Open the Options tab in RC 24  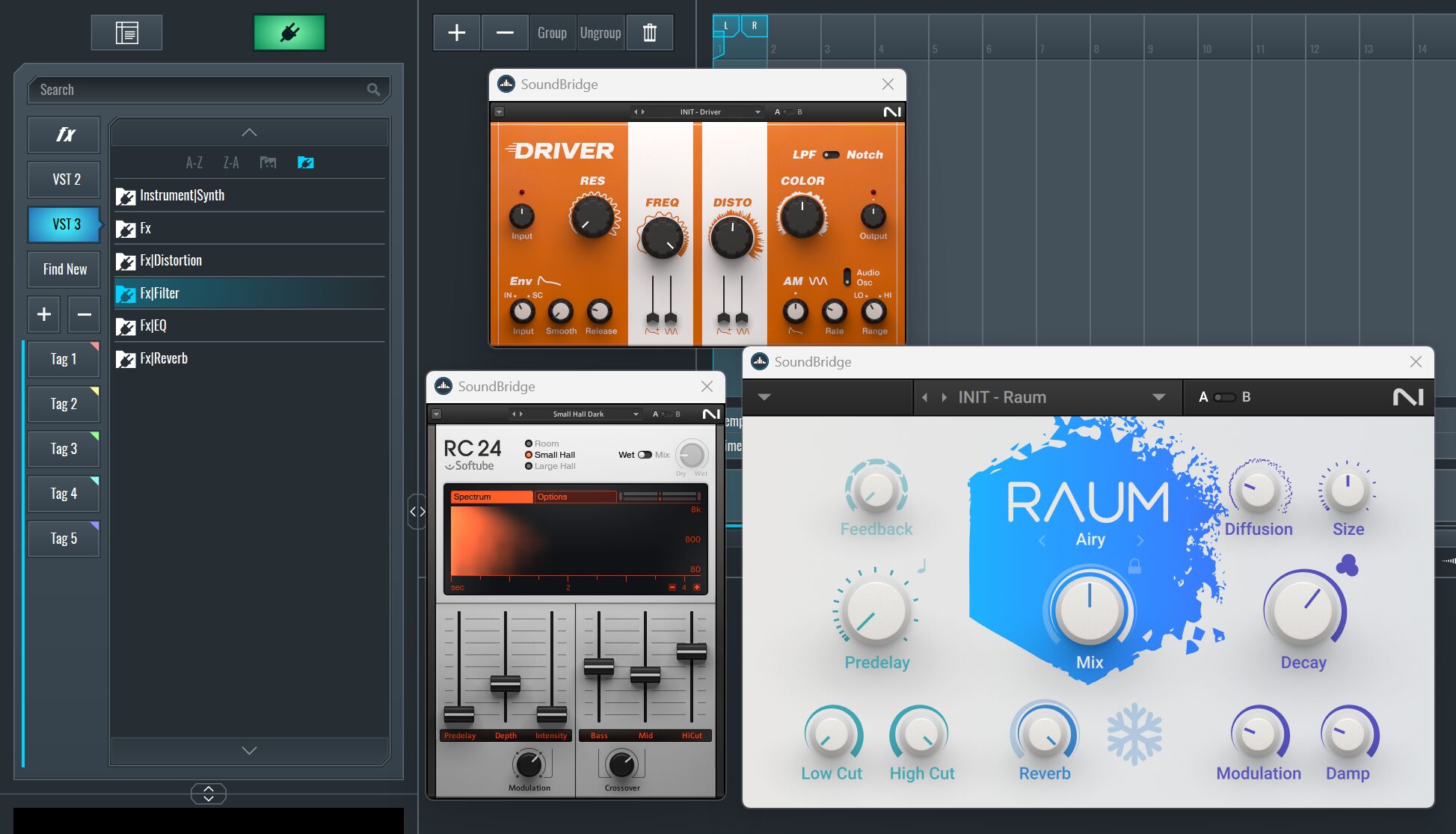pyautogui.click(x=575, y=497)
